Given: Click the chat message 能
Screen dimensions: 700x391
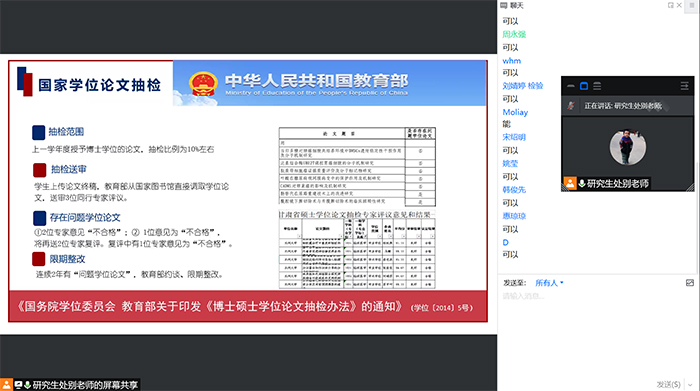Looking at the screenshot, I should (506, 124).
